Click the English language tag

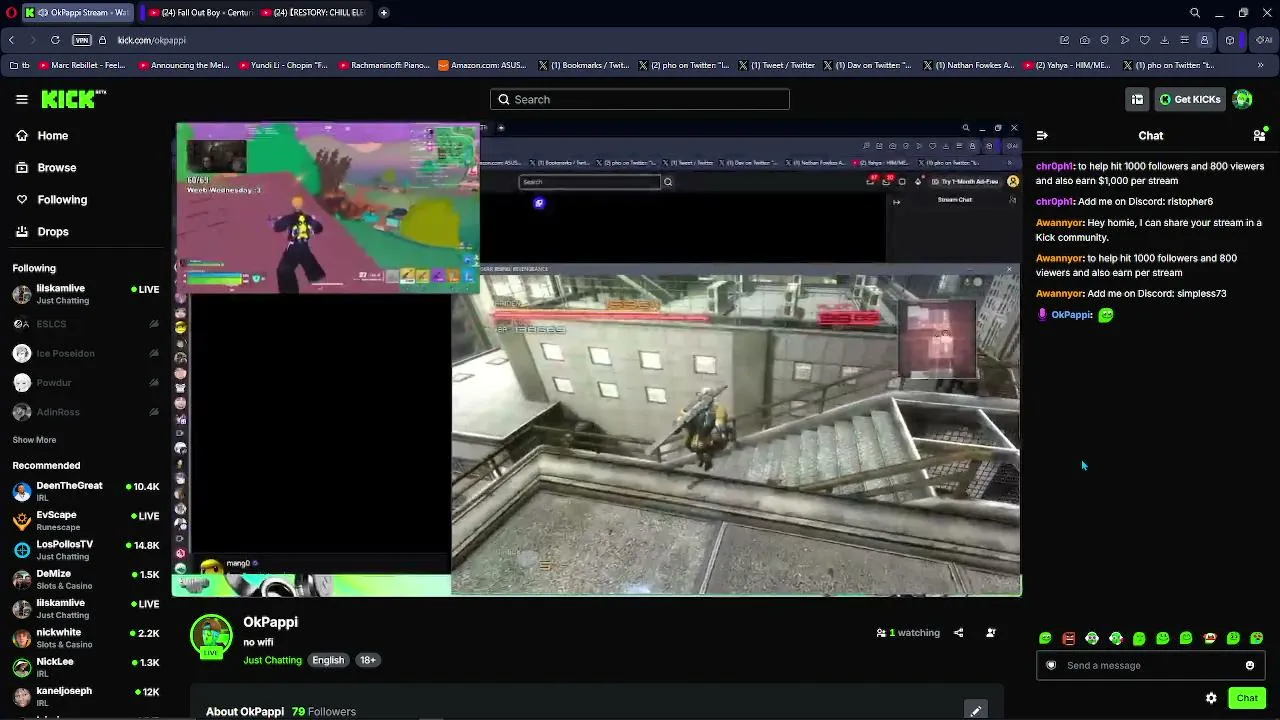(x=328, y=660)
